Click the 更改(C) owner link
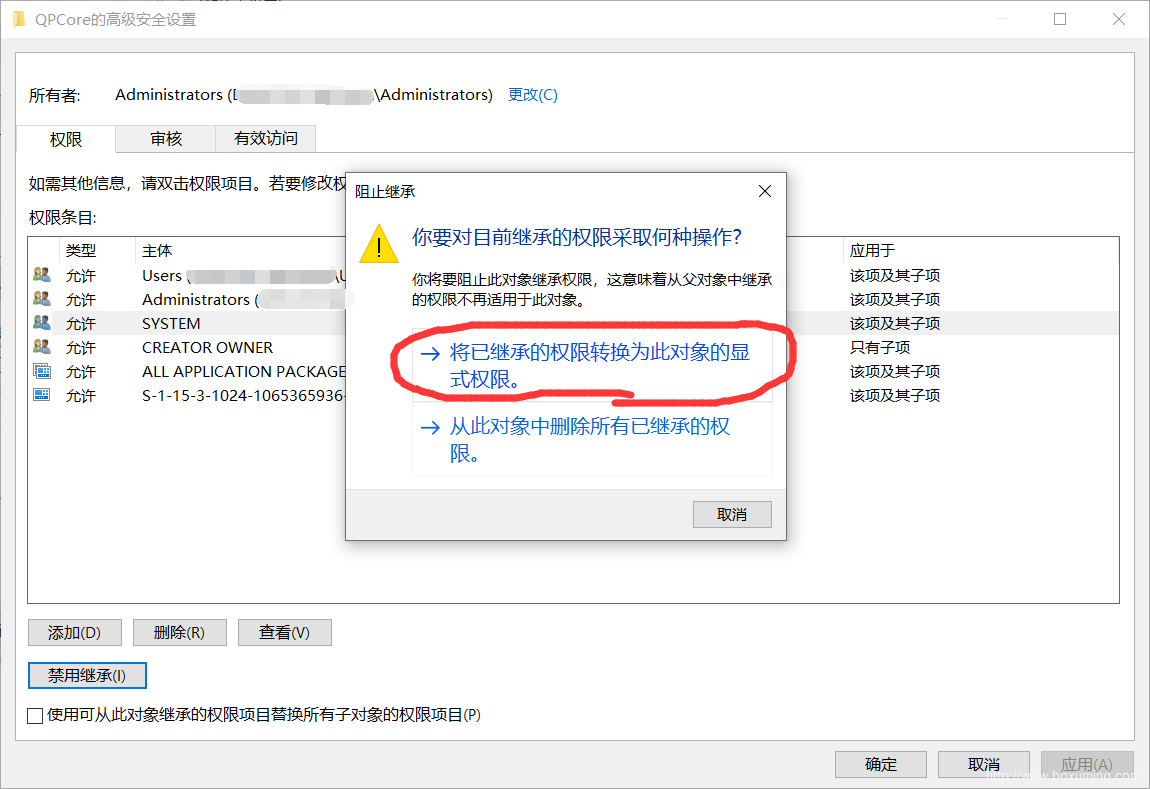This screenshot has width=1150, height=789. pos(532,95)
